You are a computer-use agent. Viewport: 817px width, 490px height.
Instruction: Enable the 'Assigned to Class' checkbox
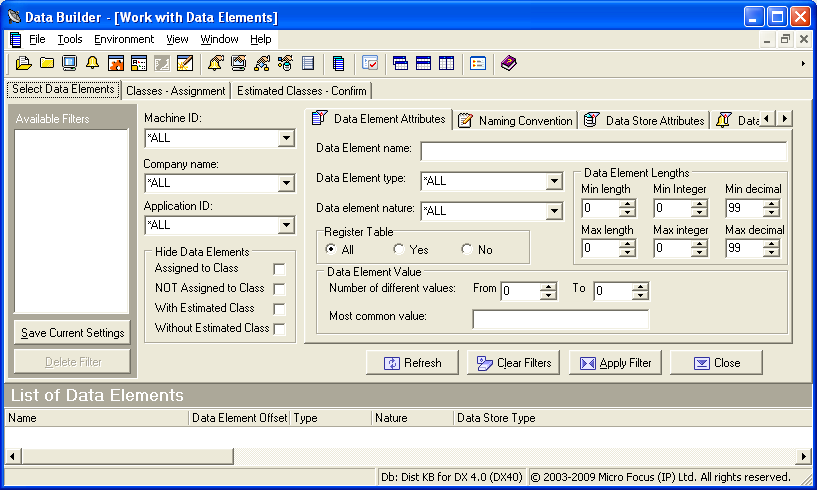(x=279, y=269)
